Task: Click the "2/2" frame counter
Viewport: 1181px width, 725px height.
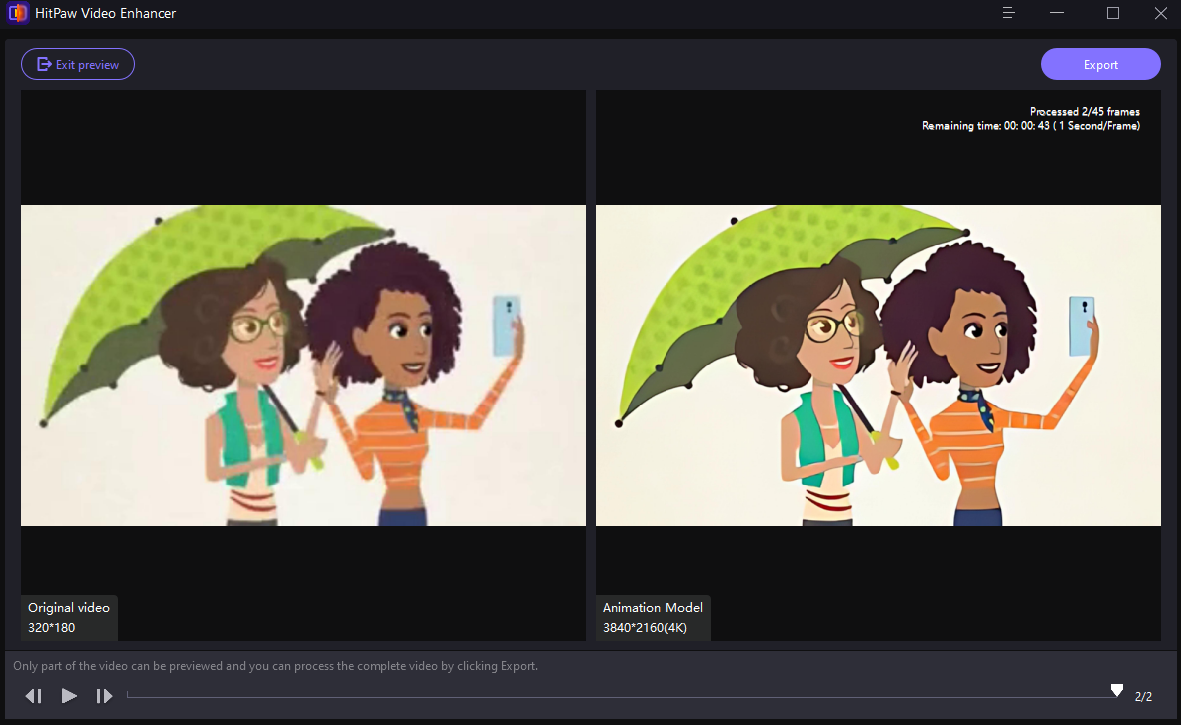Action: pos(1143,696)
